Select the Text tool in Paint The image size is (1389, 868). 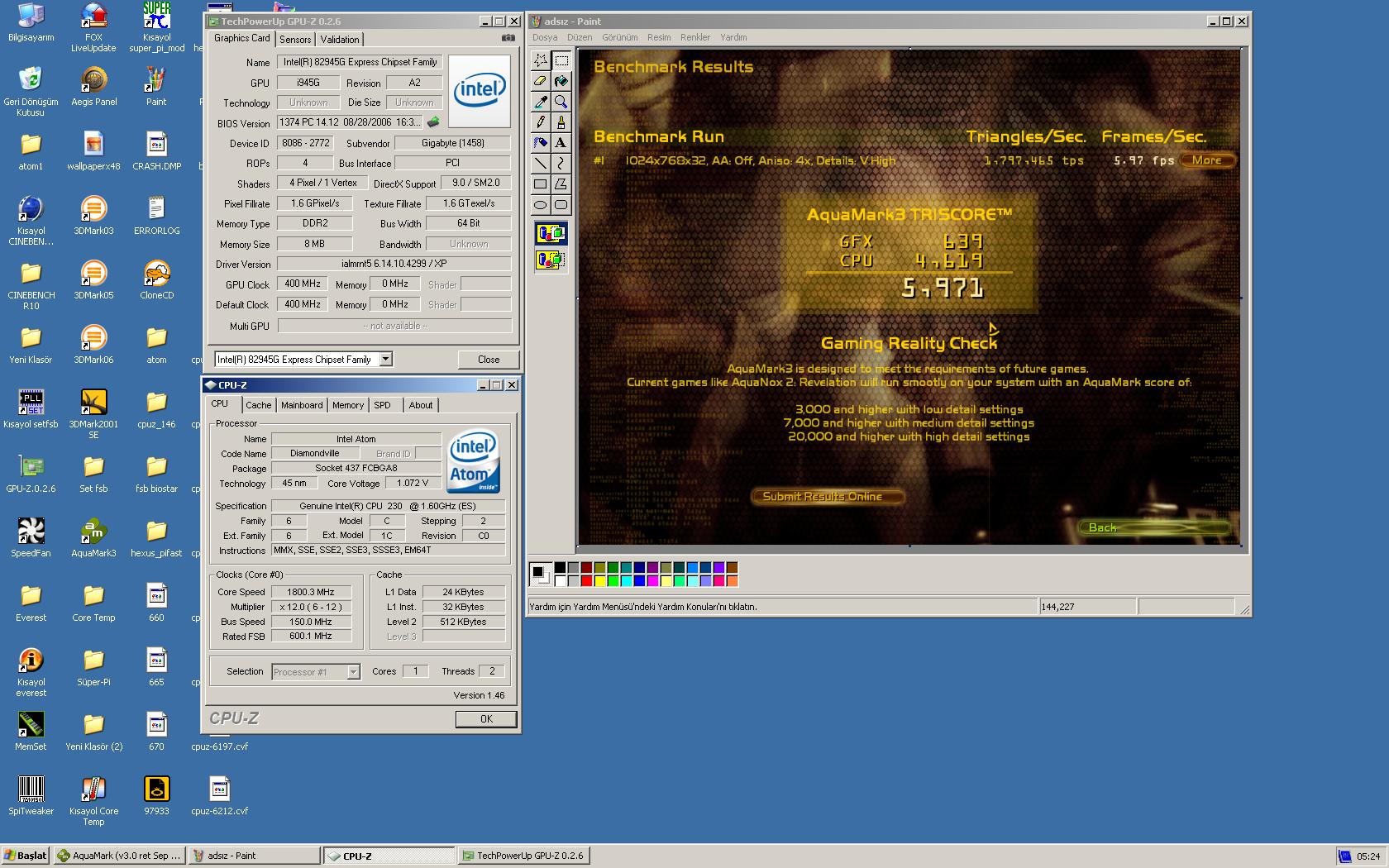pos(561,143)
